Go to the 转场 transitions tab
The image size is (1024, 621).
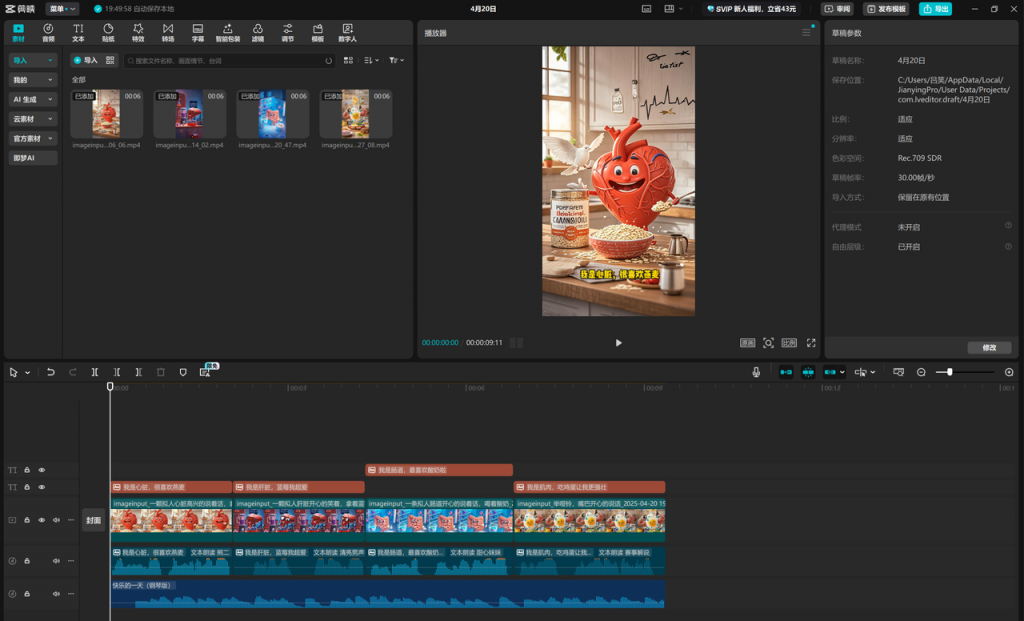coord(168,33)
